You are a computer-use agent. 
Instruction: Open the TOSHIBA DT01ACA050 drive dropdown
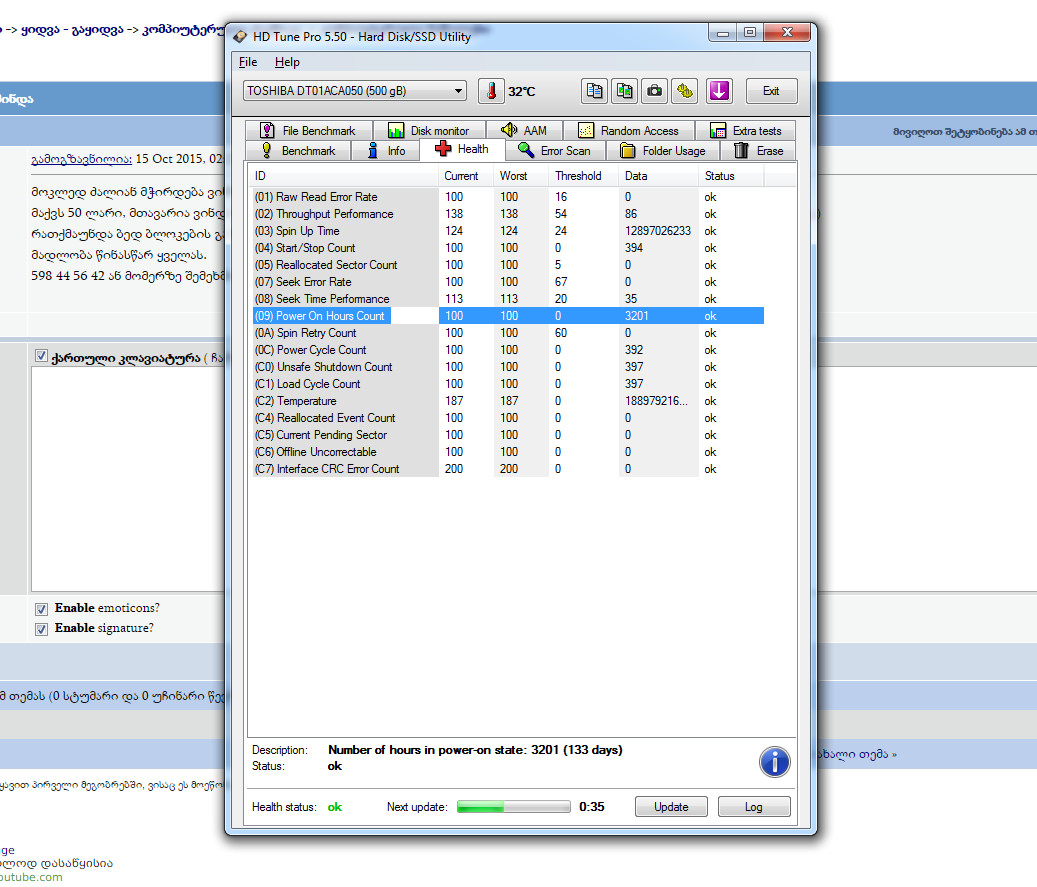[x=354, y=91]
